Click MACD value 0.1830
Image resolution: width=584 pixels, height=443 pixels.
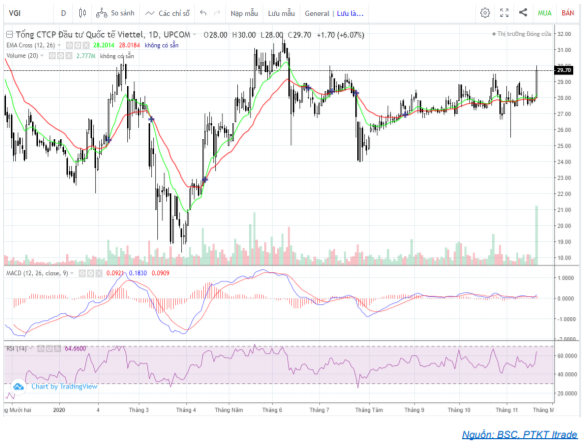(x=138, y=273)
